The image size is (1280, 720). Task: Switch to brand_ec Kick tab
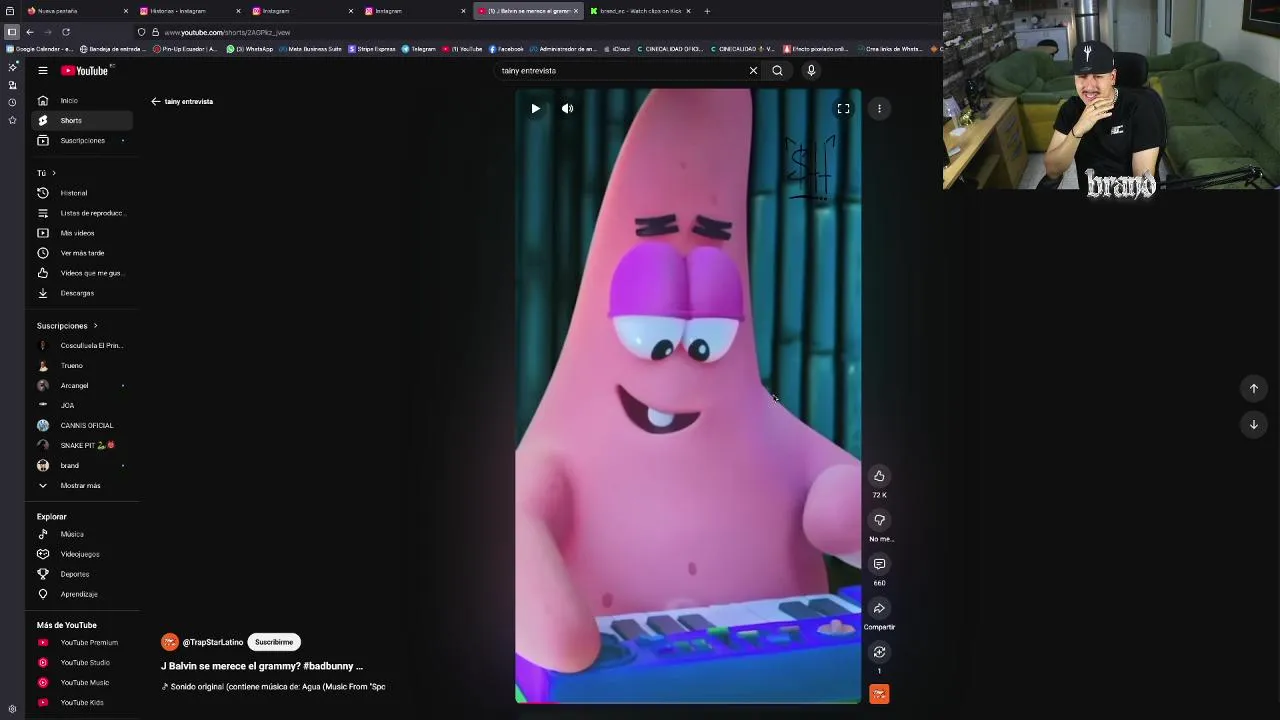point(640,11)
